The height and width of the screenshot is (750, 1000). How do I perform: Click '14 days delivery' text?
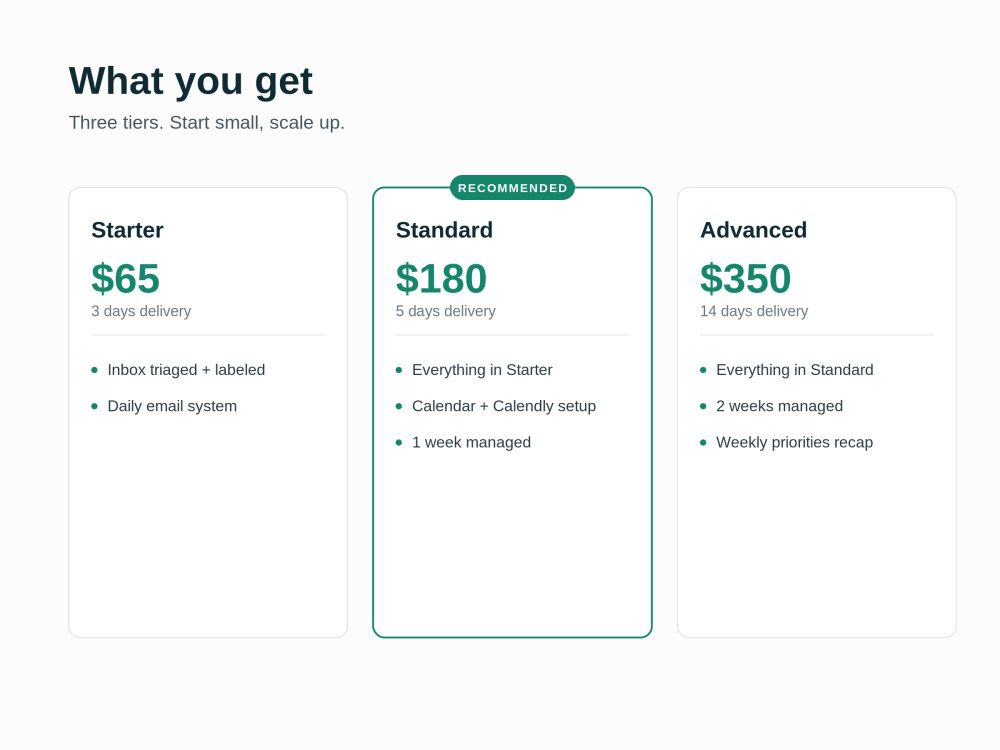coord(754,311)
